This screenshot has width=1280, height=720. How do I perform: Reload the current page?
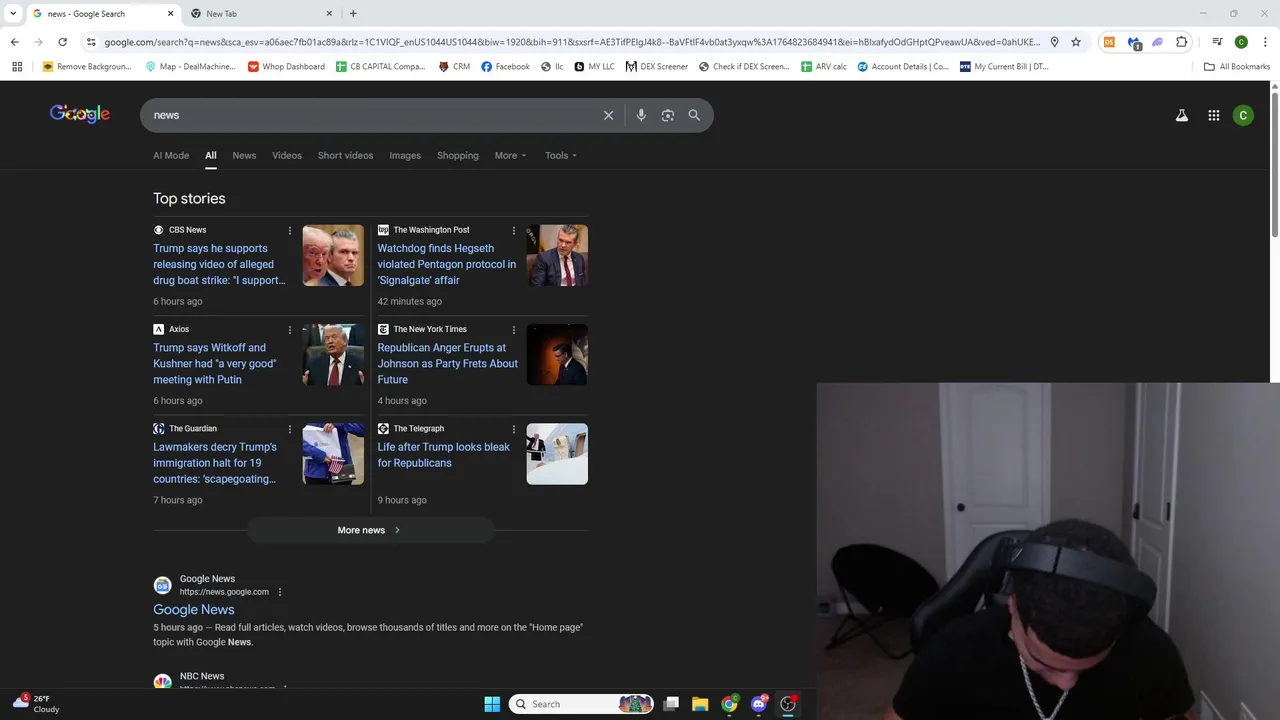[x=62, y=42]
